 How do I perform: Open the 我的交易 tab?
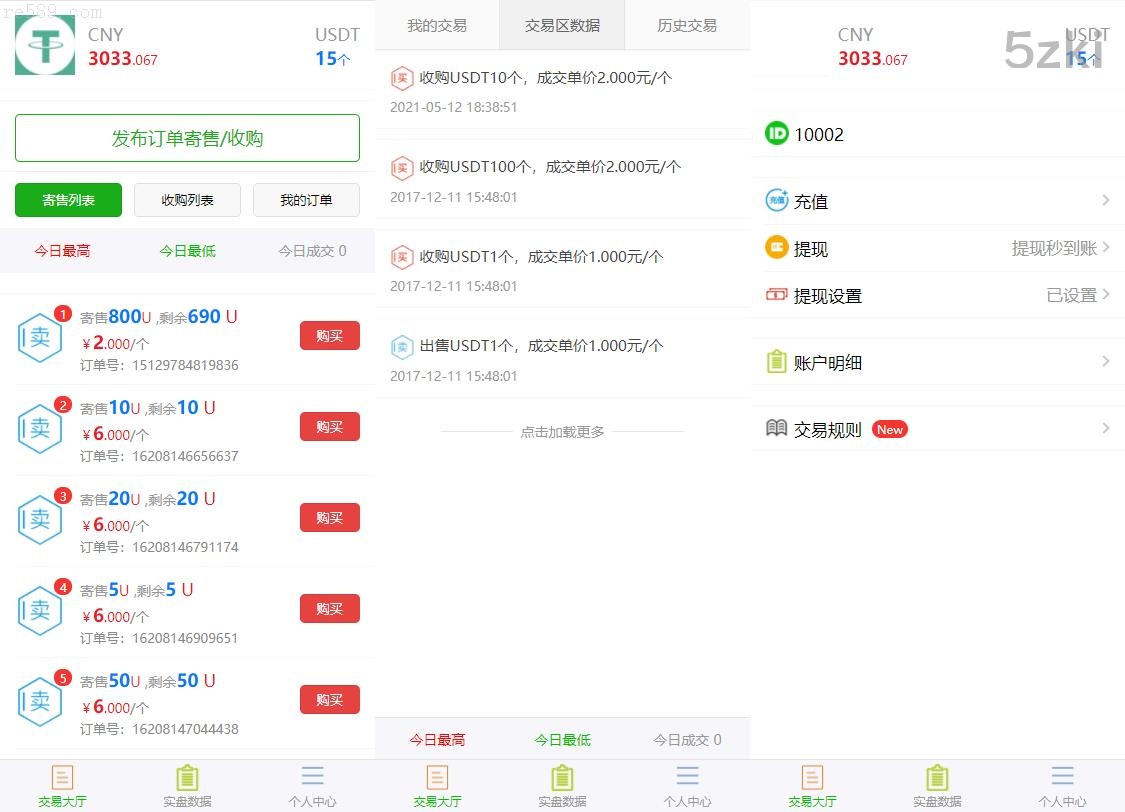point(437,26)
